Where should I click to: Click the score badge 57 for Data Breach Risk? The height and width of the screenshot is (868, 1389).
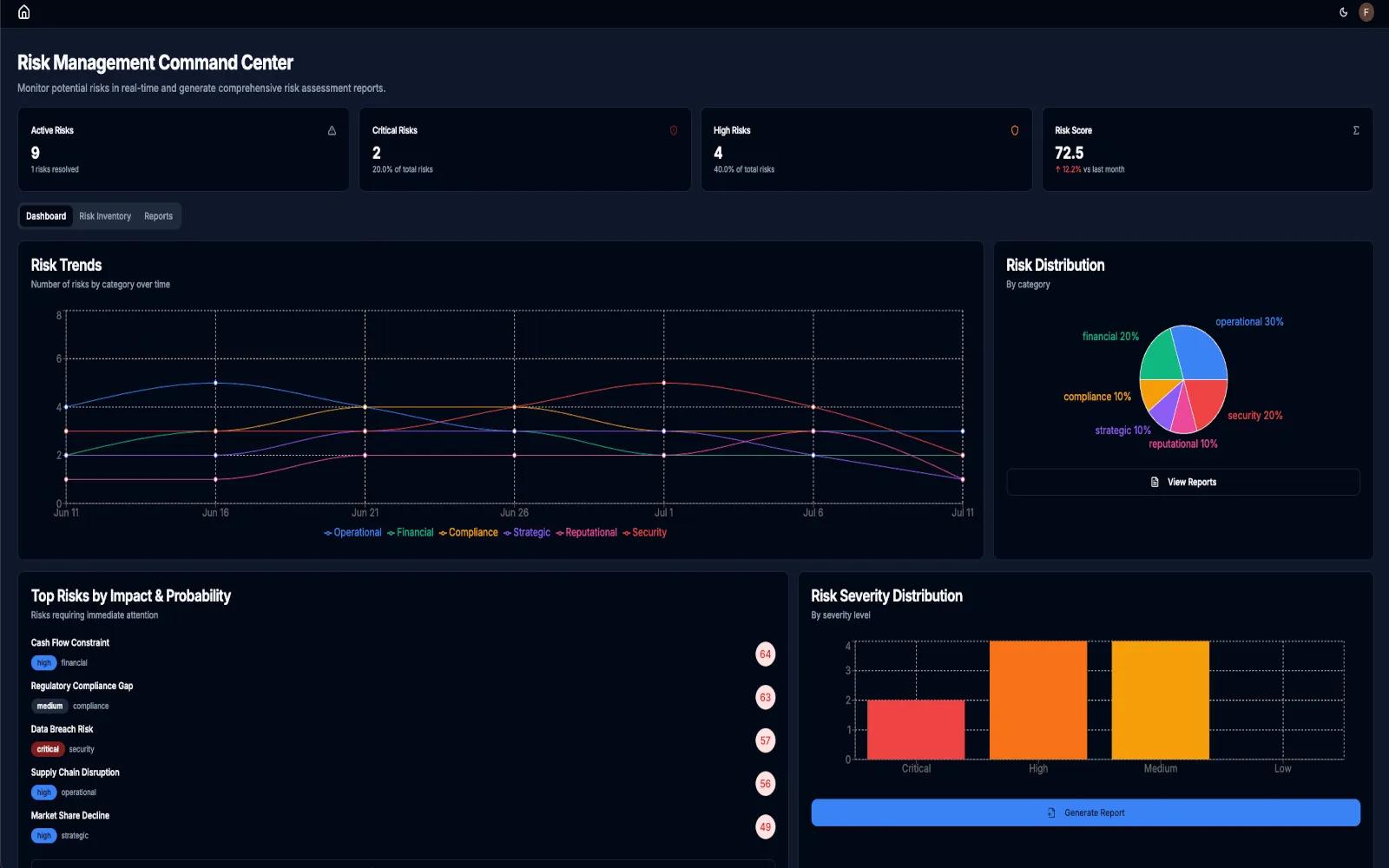[x=765, y=740]
